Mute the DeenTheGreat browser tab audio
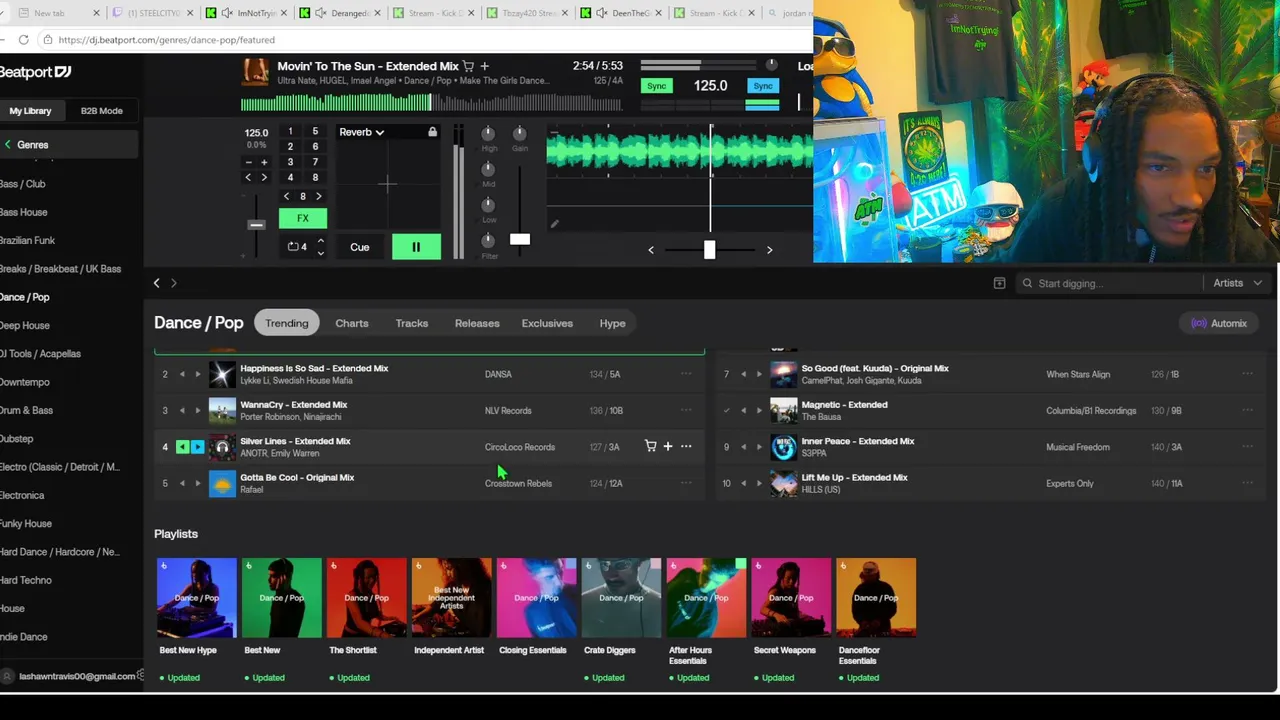Screen dimensions: 1280x720 (602, 13)
